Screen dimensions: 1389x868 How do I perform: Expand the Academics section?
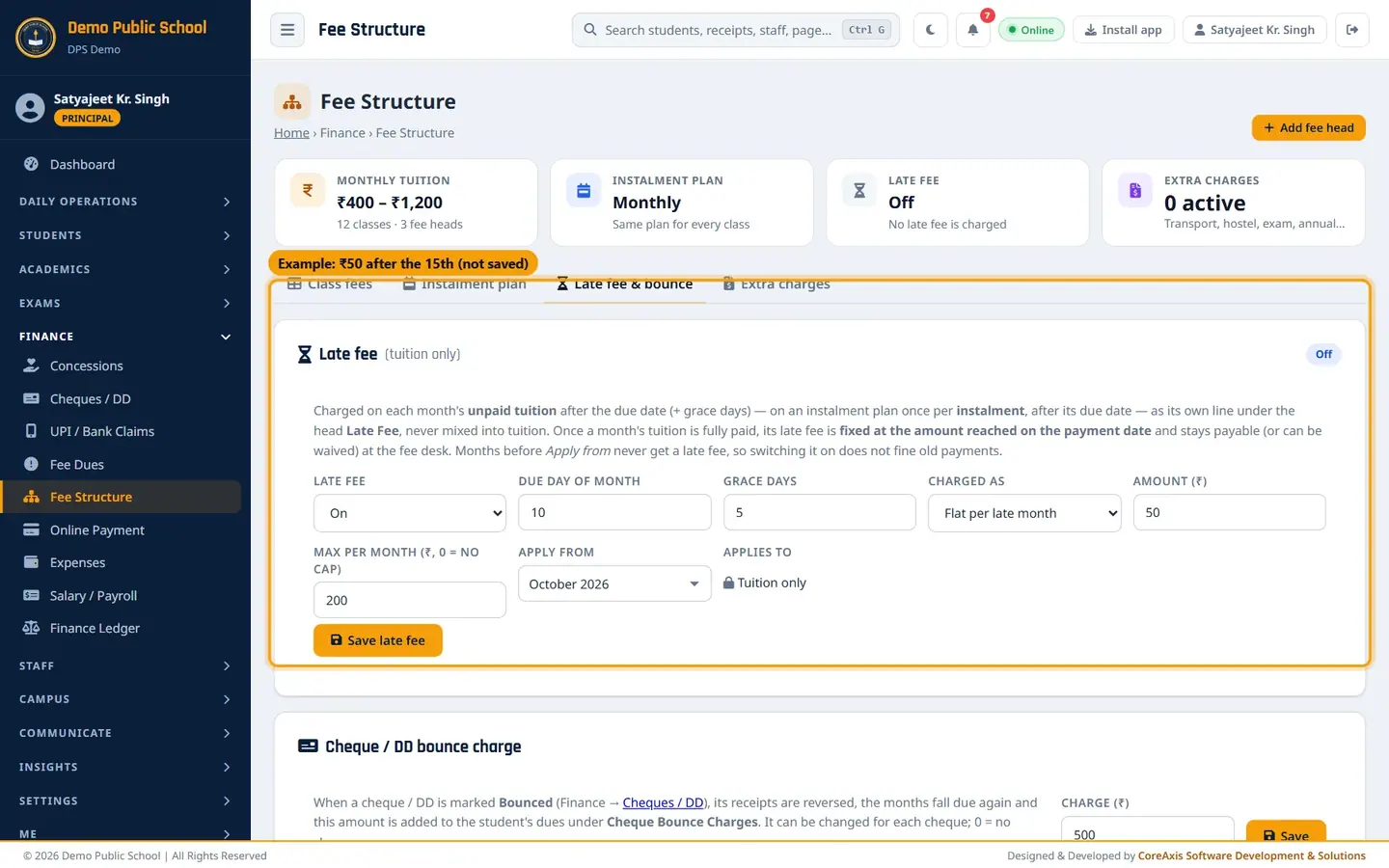click(125, 269)
